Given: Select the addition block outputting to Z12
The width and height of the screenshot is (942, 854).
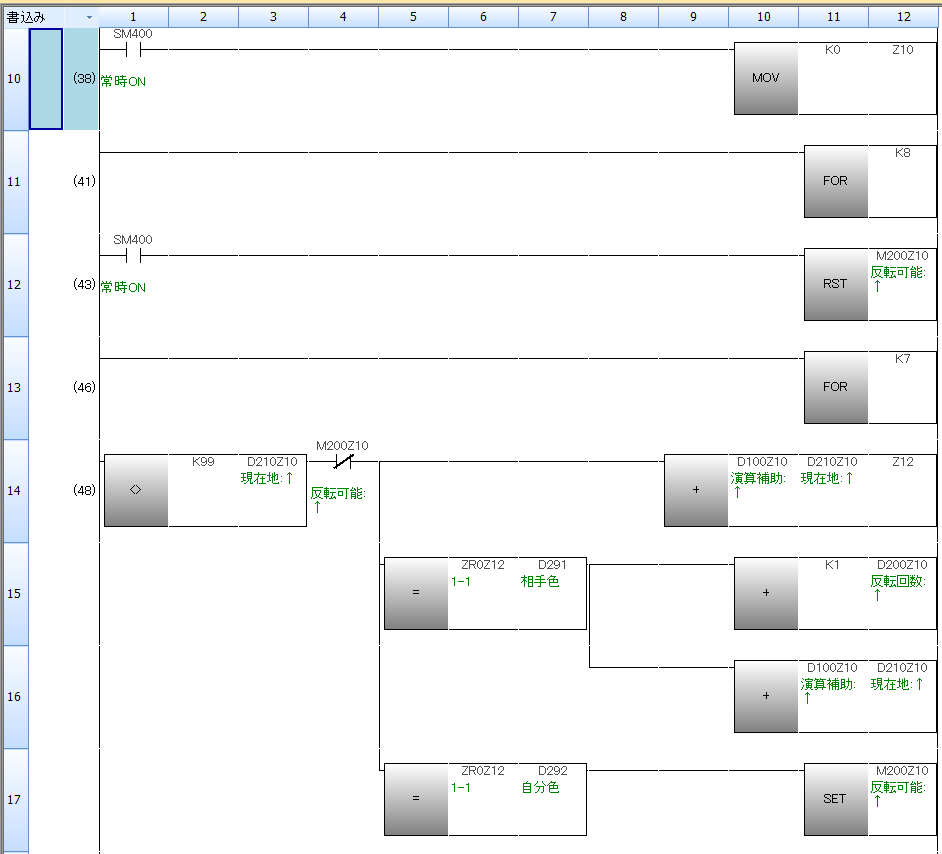Looking at the screenshot, I should pos(696,491).
